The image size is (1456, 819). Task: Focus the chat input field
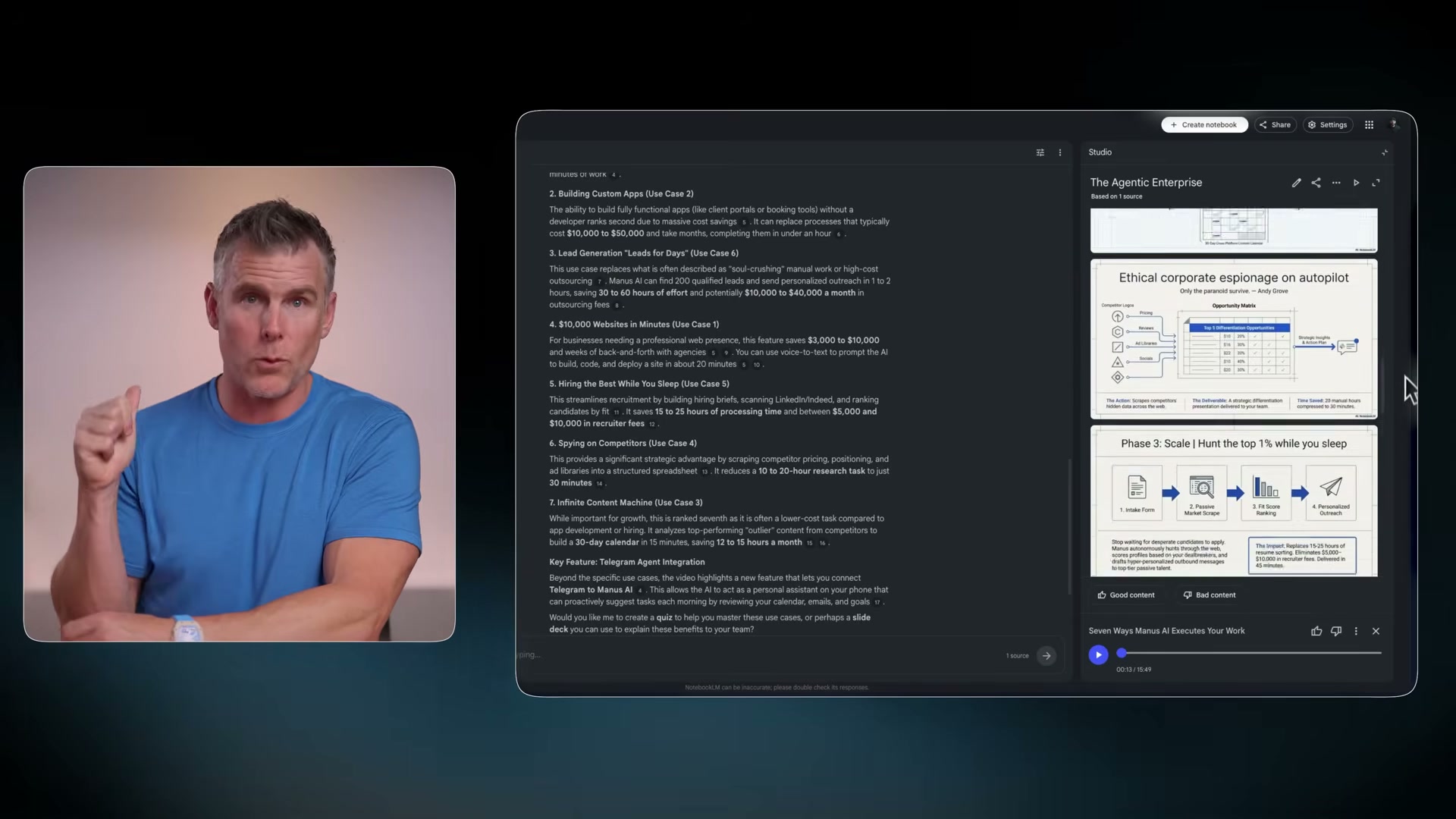click(758, 655)
